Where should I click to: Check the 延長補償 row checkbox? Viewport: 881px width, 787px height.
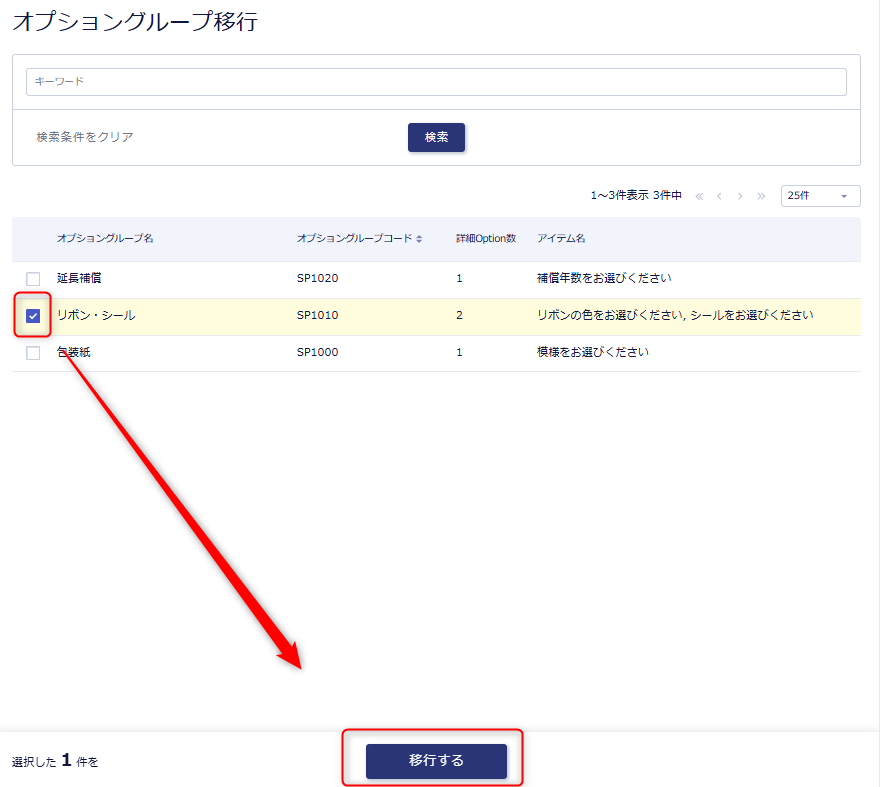[33, 279]
